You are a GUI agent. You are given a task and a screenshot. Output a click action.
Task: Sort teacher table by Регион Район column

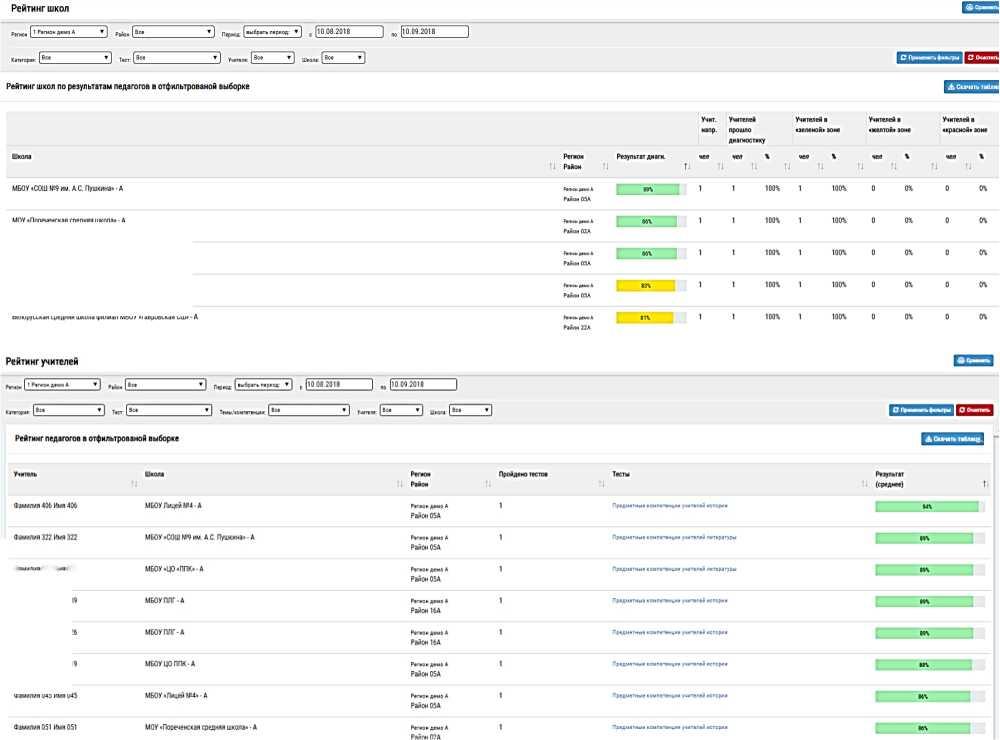point(487,484)
